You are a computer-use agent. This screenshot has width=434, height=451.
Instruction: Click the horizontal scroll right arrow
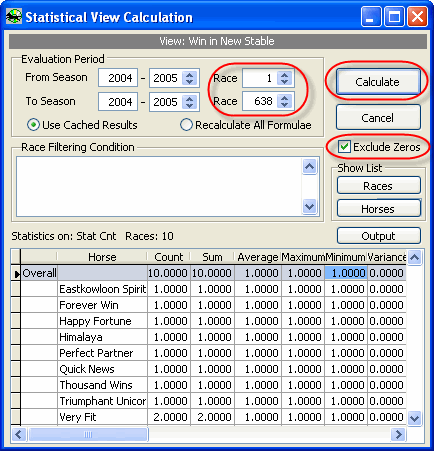click(x=398, y=434)
